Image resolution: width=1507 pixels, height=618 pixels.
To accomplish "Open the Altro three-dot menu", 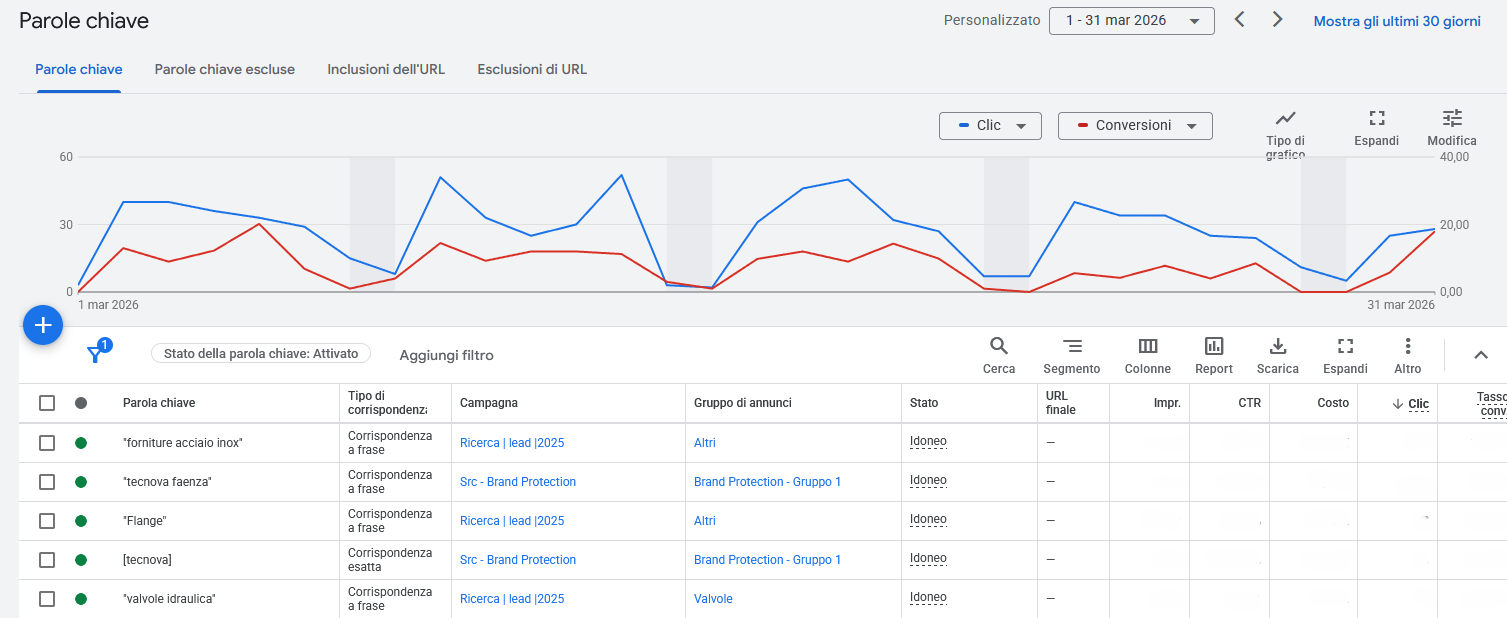I will (x=1408, y=346).
